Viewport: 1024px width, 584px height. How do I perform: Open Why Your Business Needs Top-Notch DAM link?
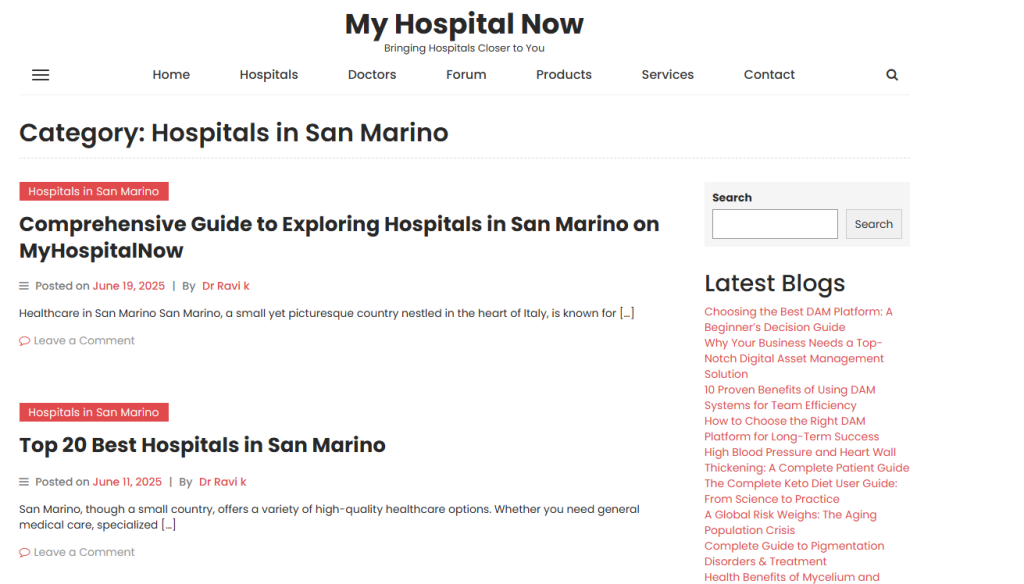[794, 359]
